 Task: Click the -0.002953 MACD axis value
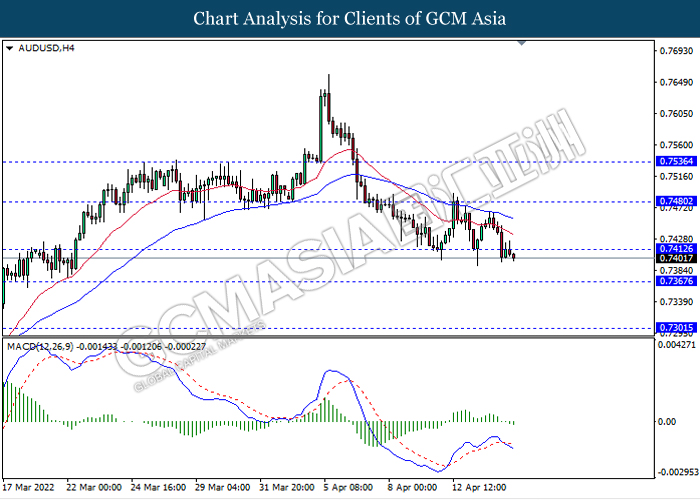coord(676,472)
